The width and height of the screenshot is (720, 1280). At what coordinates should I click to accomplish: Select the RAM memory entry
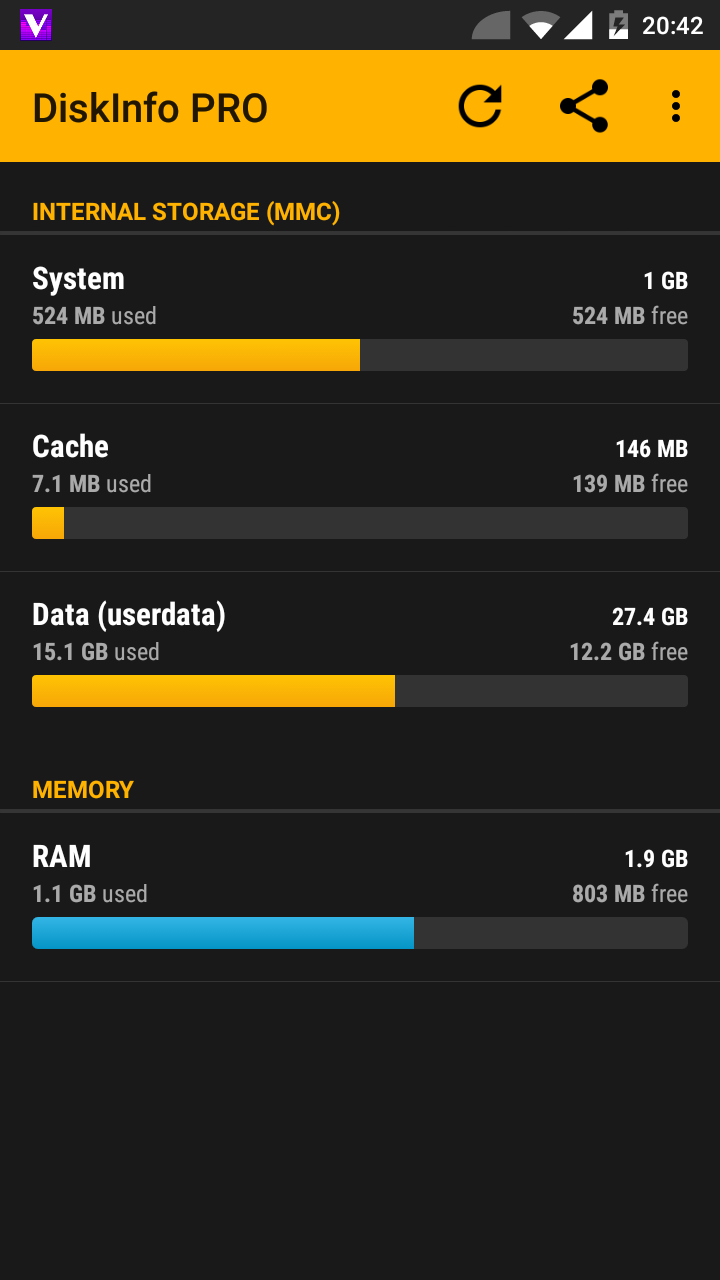pos(360,875)
